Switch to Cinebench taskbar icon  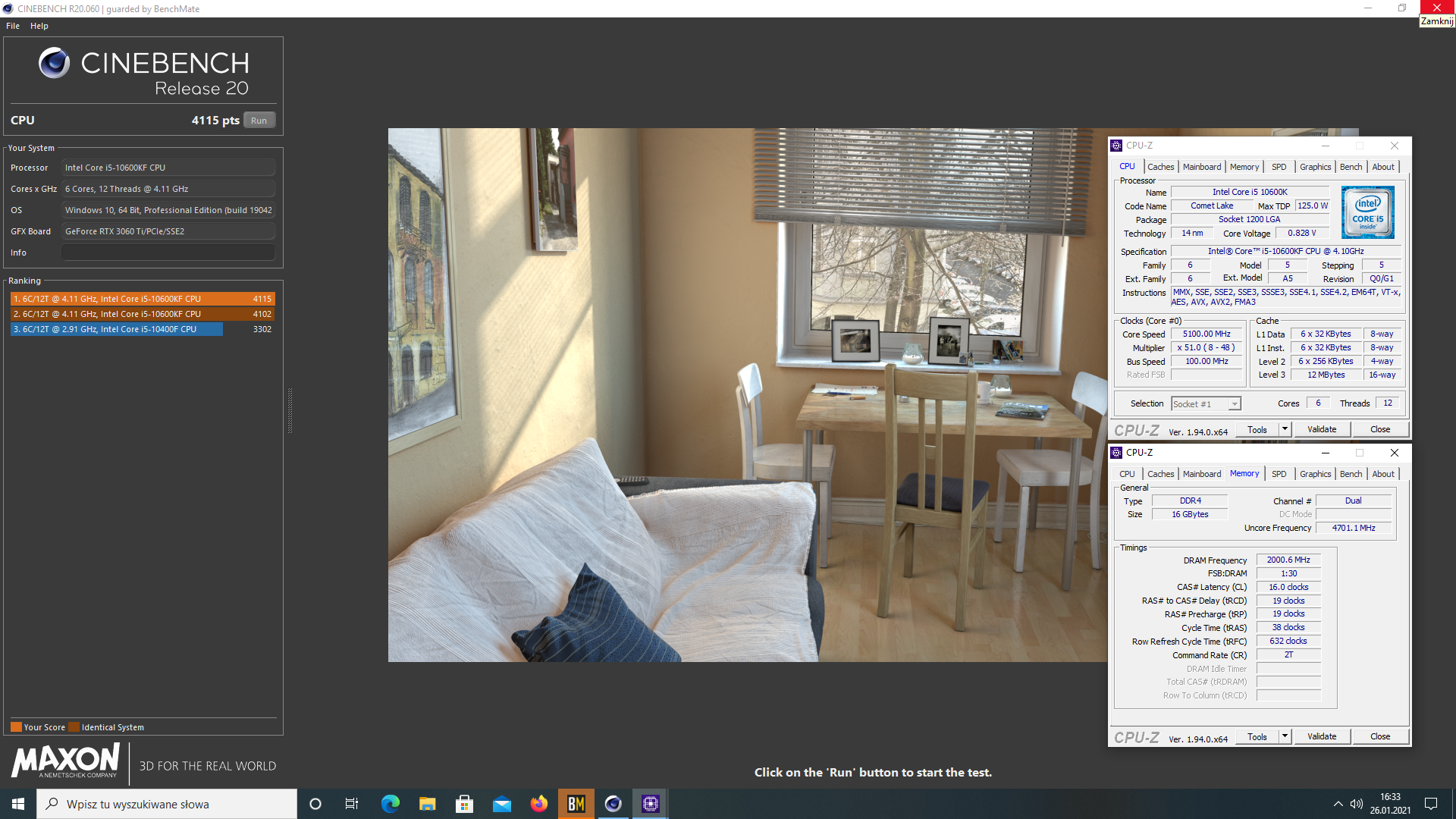click(613, 804)
